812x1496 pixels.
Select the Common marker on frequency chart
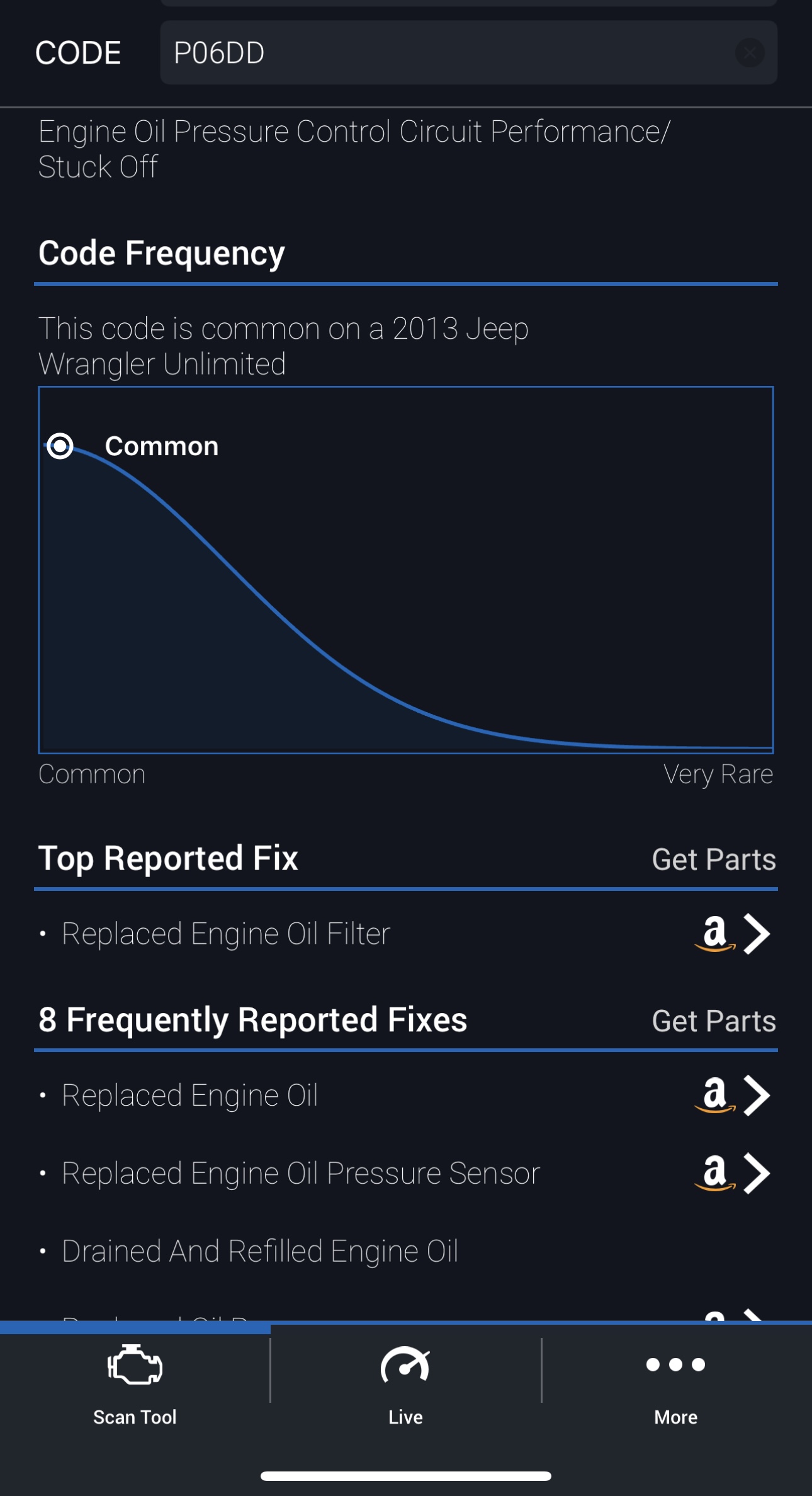click(x=60, y=446)
